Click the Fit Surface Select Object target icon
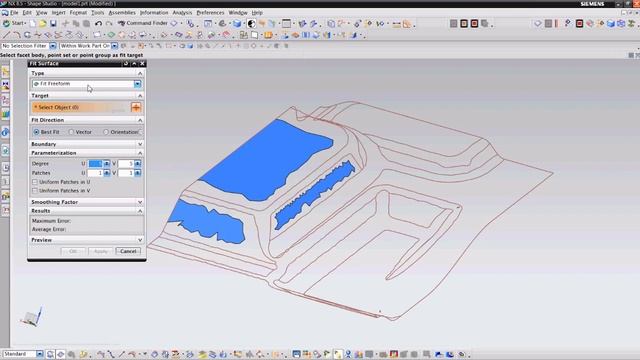Image resolution: width=640 pixels, height=360 pixels. pyautogui.click(x=136, y=107)
